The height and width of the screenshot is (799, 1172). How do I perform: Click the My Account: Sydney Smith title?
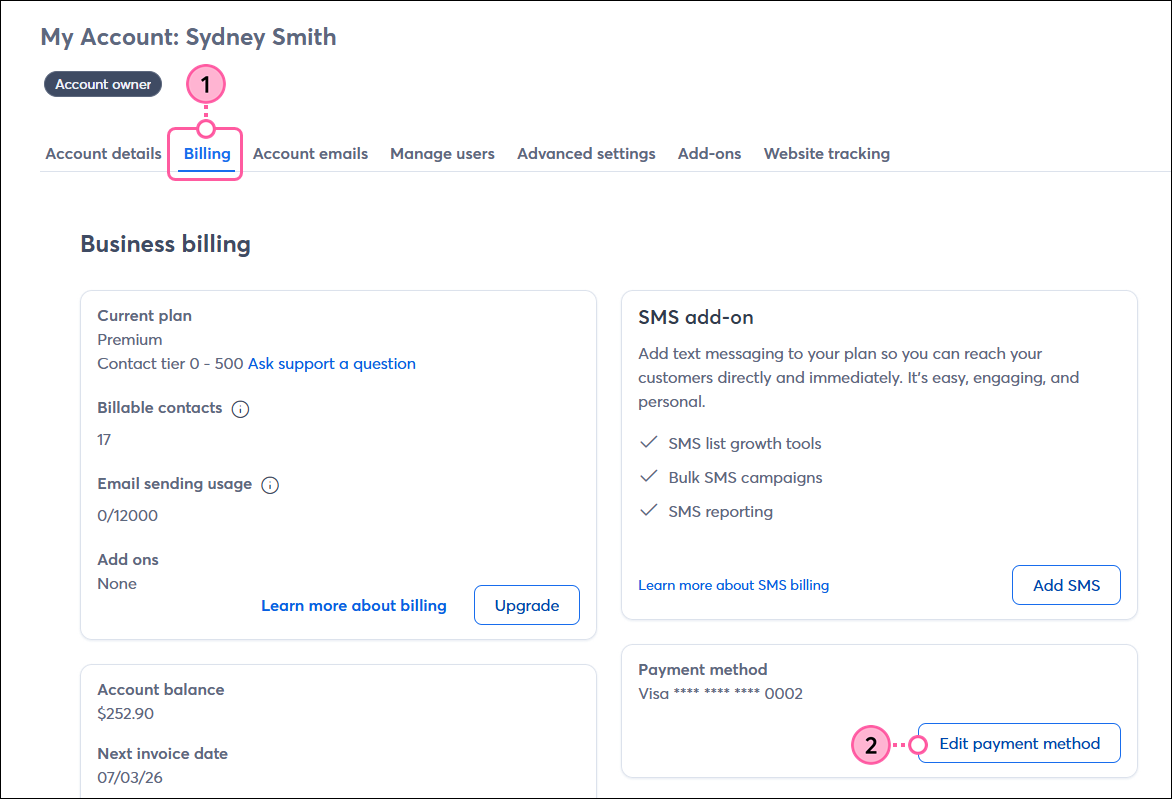[188, 37]
